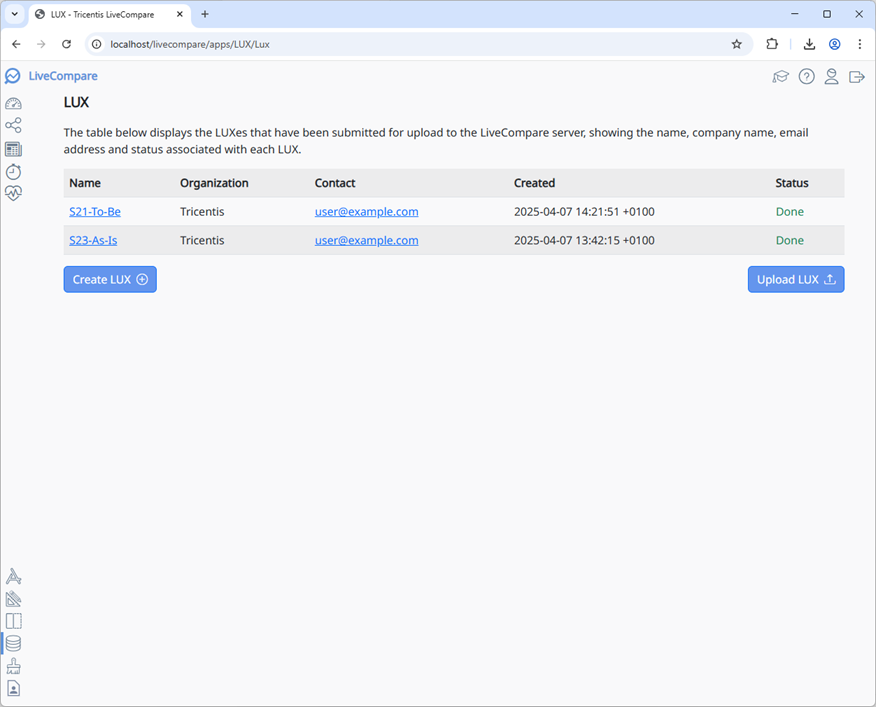This screenshot has width=876, height=707.
Task: Open the heartbeat monitor sidebar icon
Action: coord(13,193)
